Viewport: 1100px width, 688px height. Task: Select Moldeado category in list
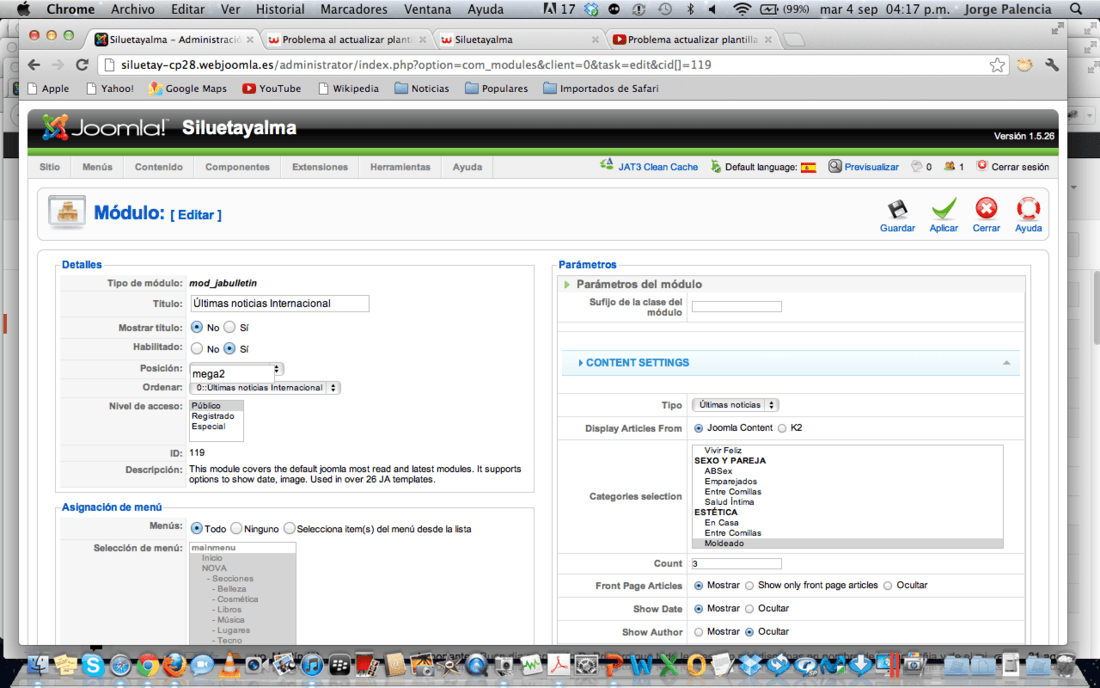tap(847, 544)
